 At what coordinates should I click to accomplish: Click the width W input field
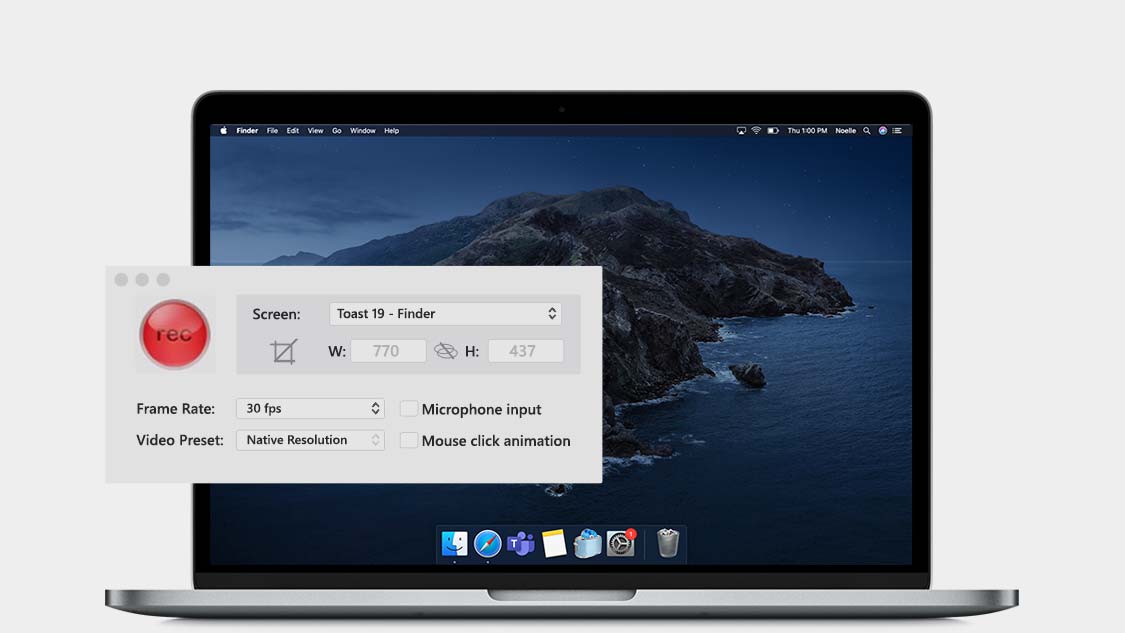(388, 351)
